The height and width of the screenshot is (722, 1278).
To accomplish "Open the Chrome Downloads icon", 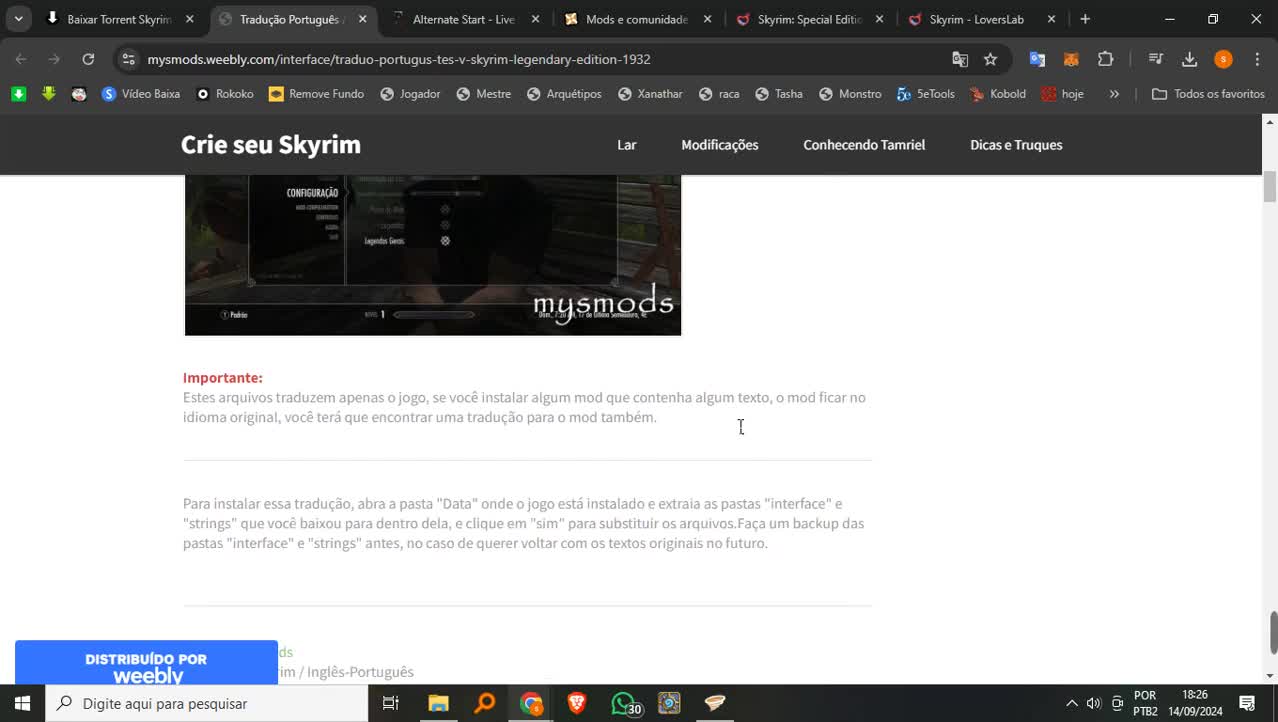I will click(1189, 59).
